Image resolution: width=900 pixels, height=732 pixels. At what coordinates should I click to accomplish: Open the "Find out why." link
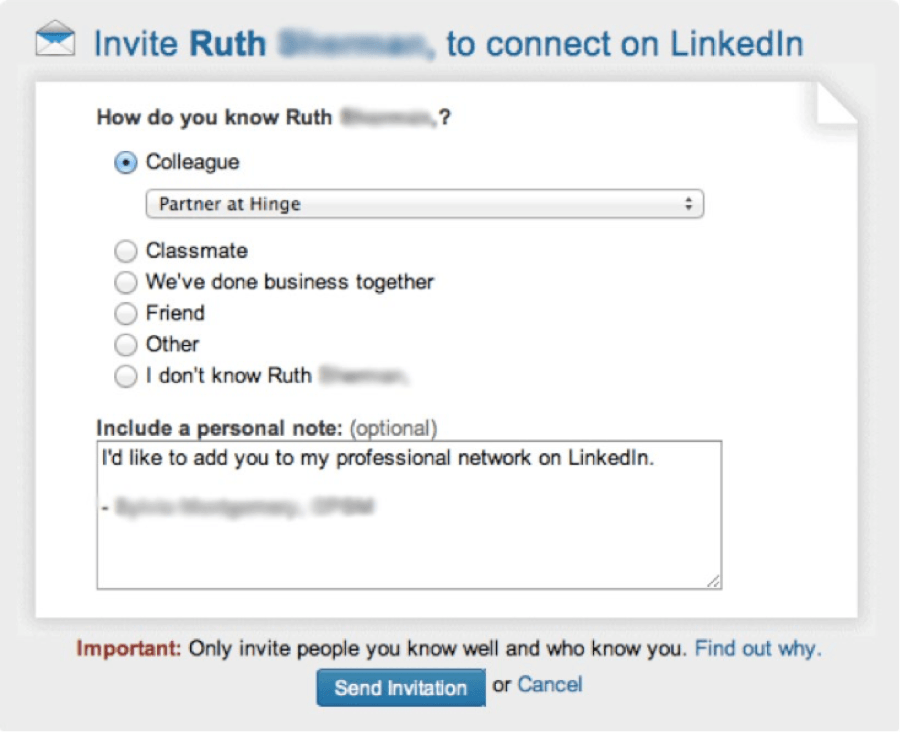click(x=758, y=649)
